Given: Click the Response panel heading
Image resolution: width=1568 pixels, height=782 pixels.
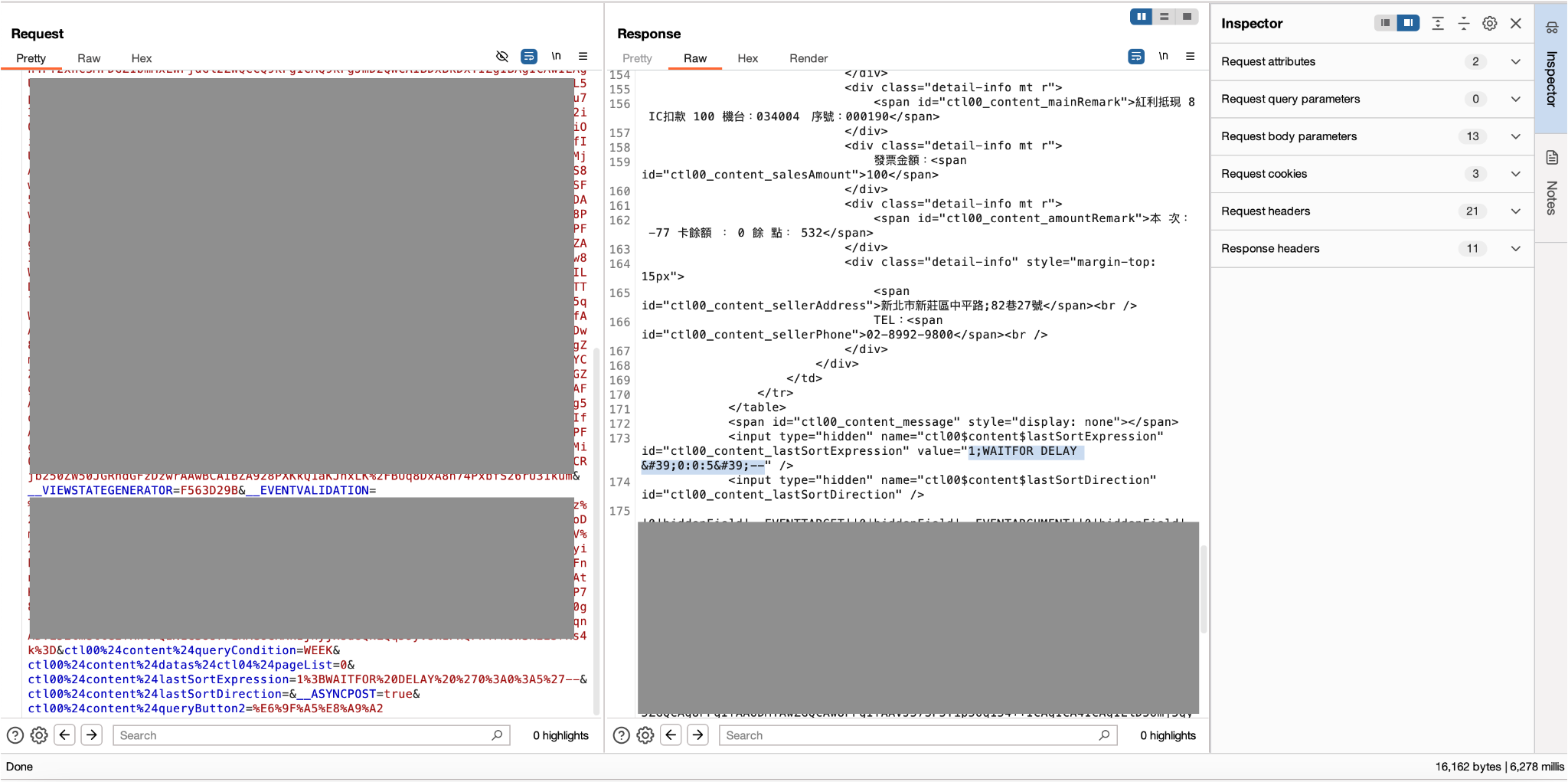Looking at the screenshot, I should pyautogui.click(x=649, y=34).
